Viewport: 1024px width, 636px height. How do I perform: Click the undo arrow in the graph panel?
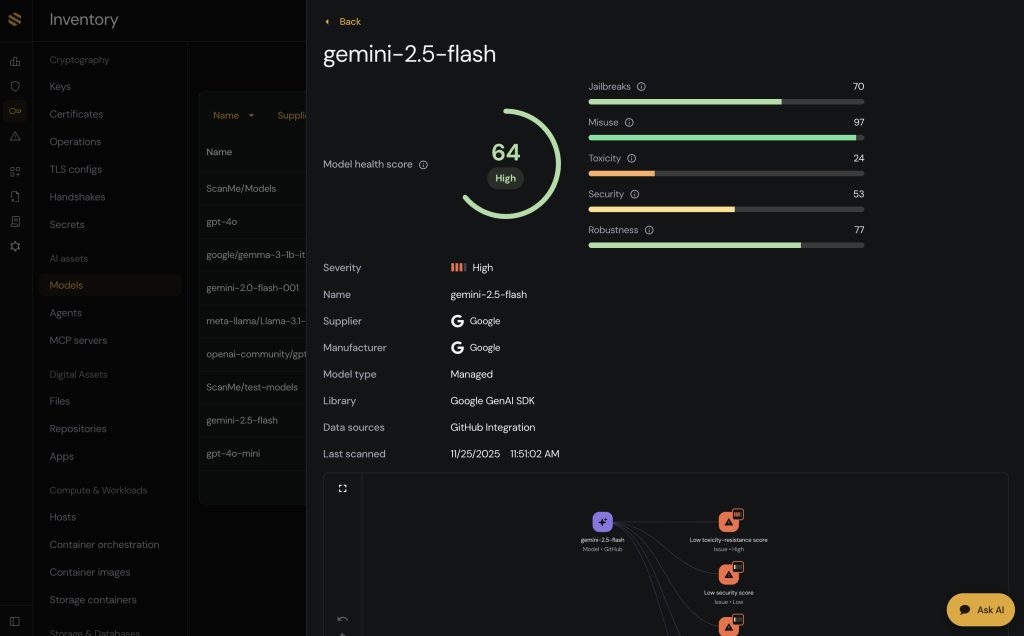point(343,619)
